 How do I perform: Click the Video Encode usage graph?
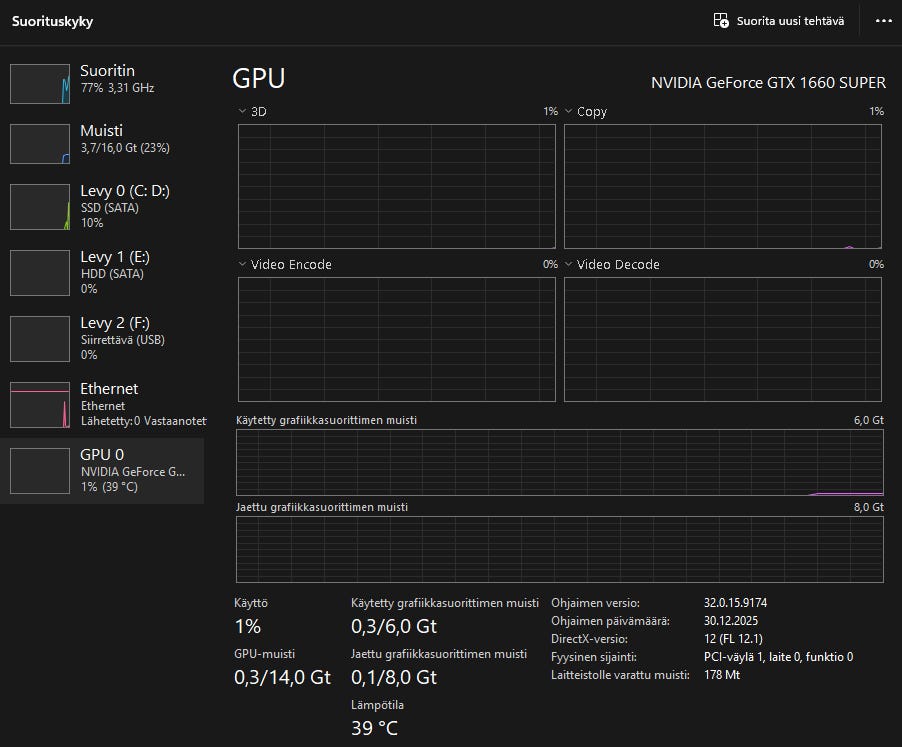pos(396,340)
